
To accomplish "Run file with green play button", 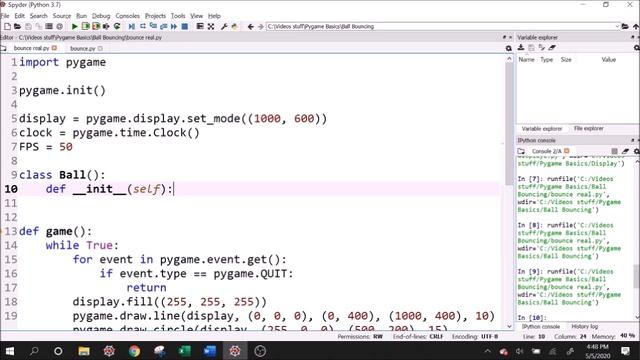I will (x=74, y=27).
